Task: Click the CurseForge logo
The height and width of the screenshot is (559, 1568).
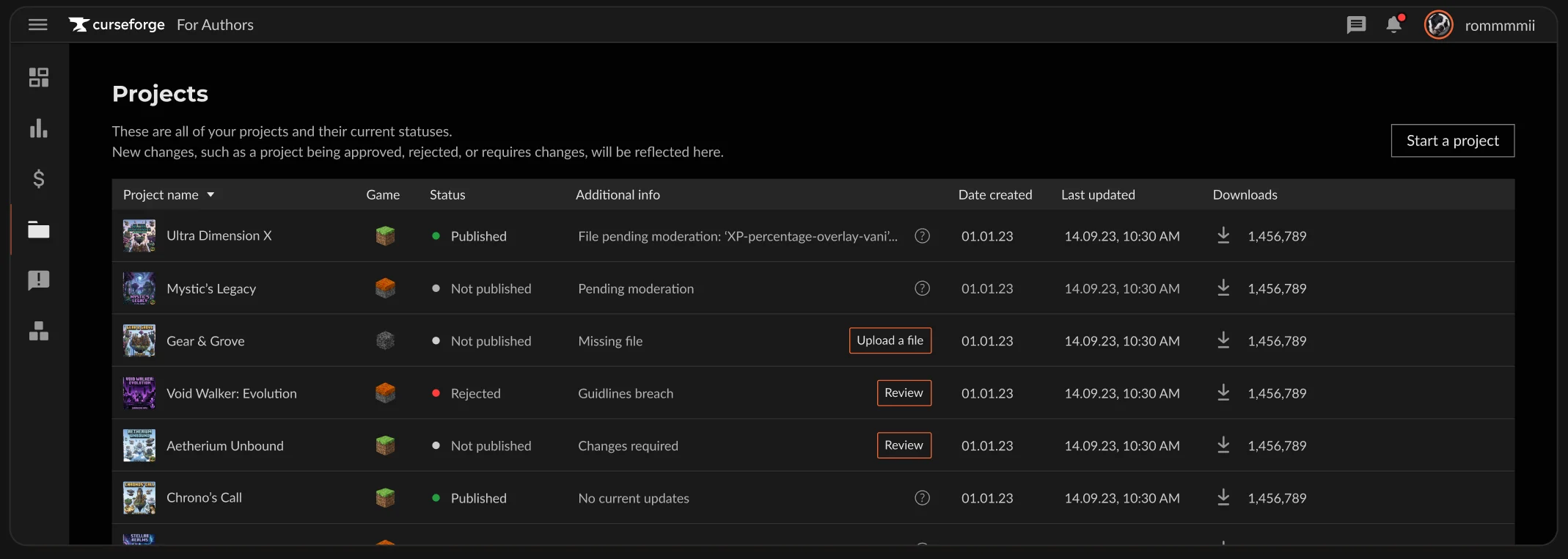Action: [x=117, y=25]
